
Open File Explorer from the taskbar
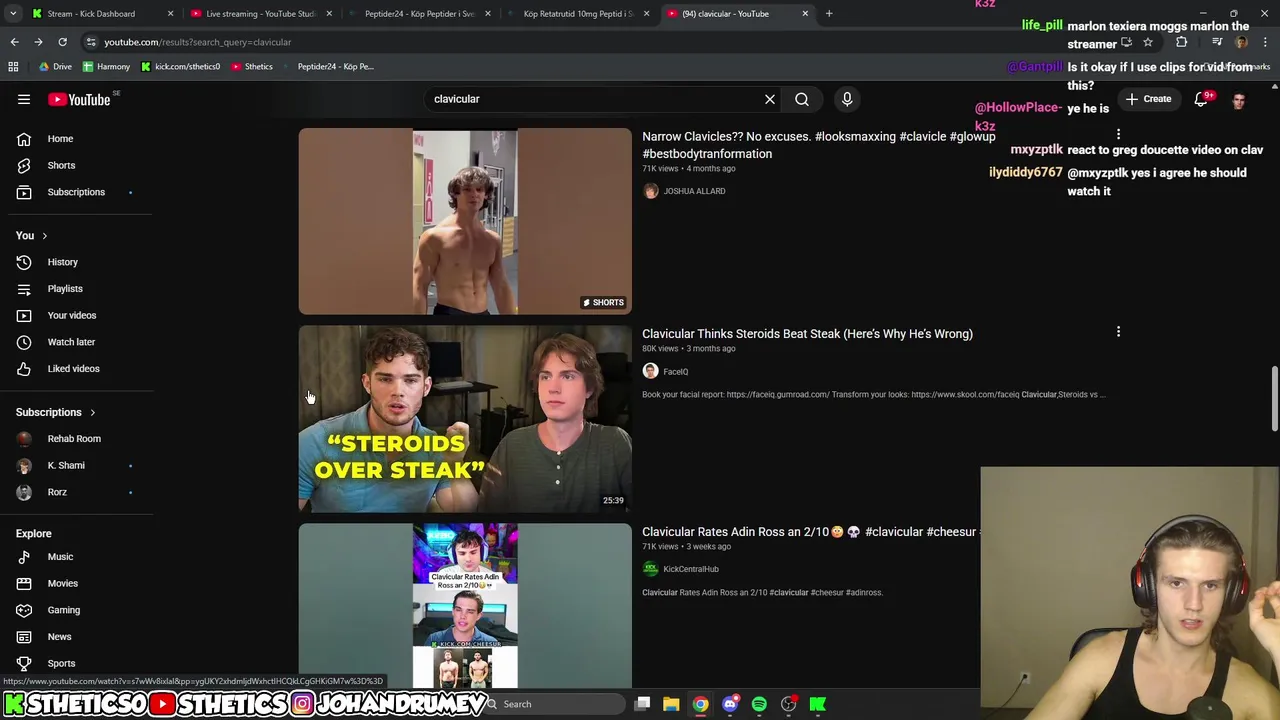click(671, 704)
